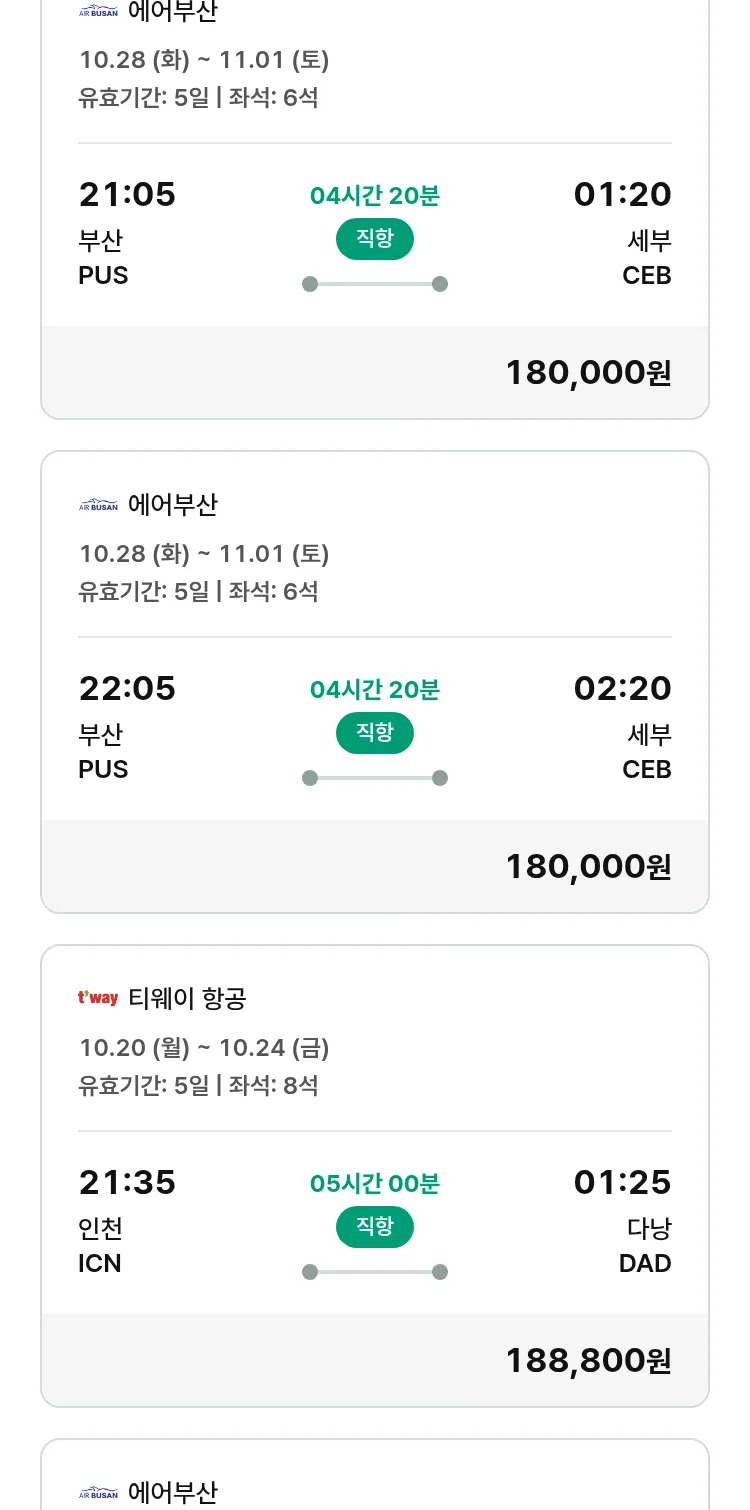Tap the 21:05 Busan departure time

pyautogui.click(x=127, y=194)
